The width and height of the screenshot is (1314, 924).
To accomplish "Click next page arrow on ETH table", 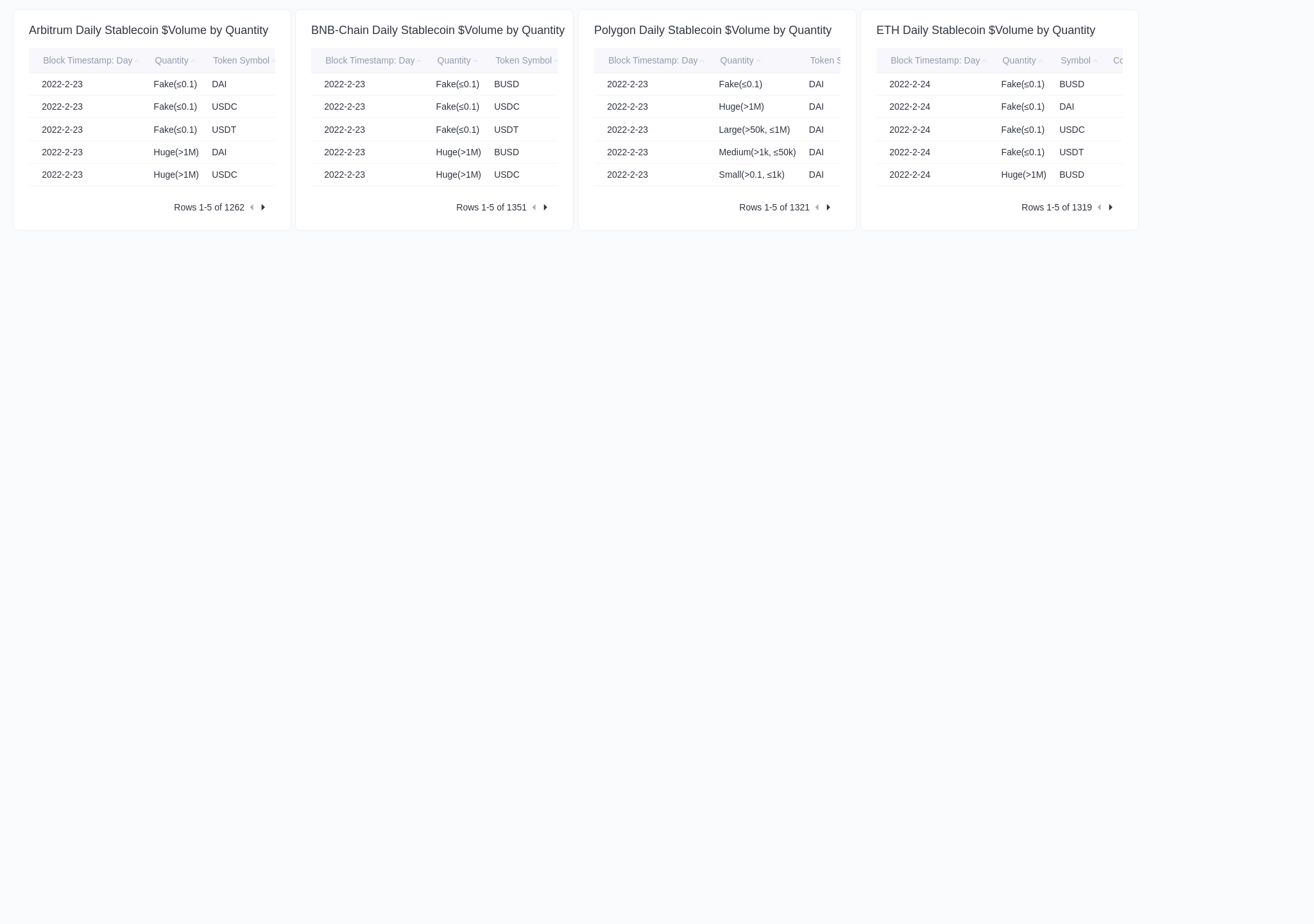I will click(1110, 207).
